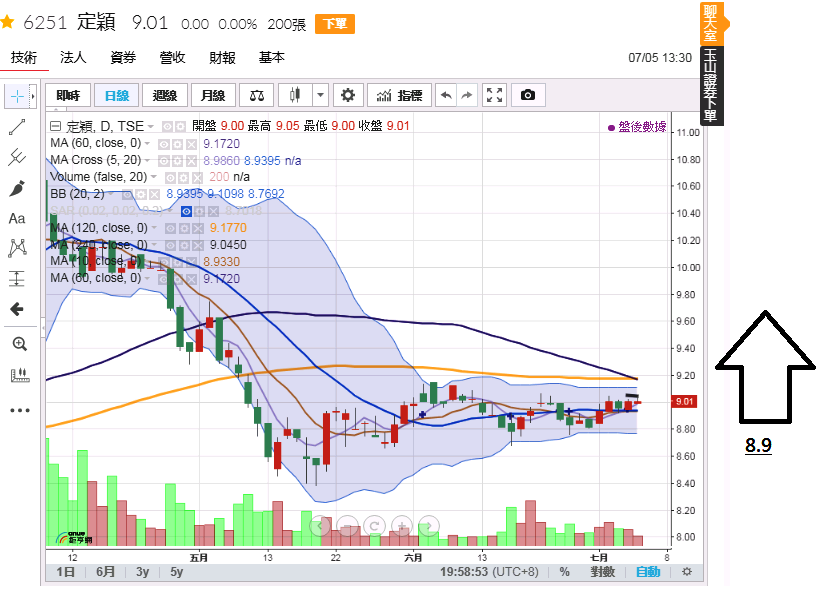Image resolution: width=830 pixels, height=600 pixels.
Task: Switch chart to 週線 weekly
Action: (x=165, y=96)
